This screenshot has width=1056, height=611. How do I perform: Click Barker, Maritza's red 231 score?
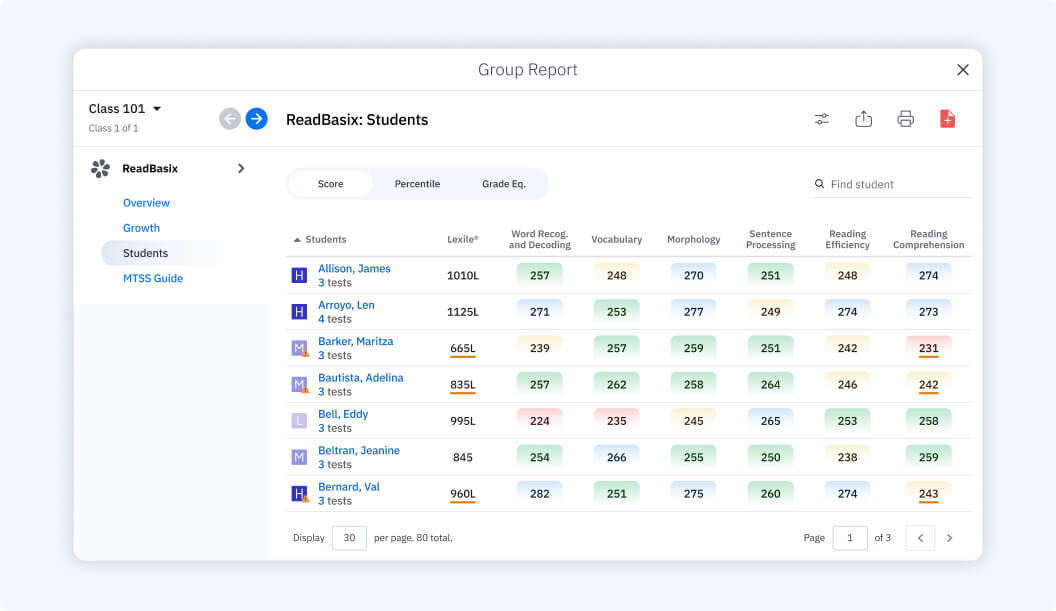click(929, 348)
